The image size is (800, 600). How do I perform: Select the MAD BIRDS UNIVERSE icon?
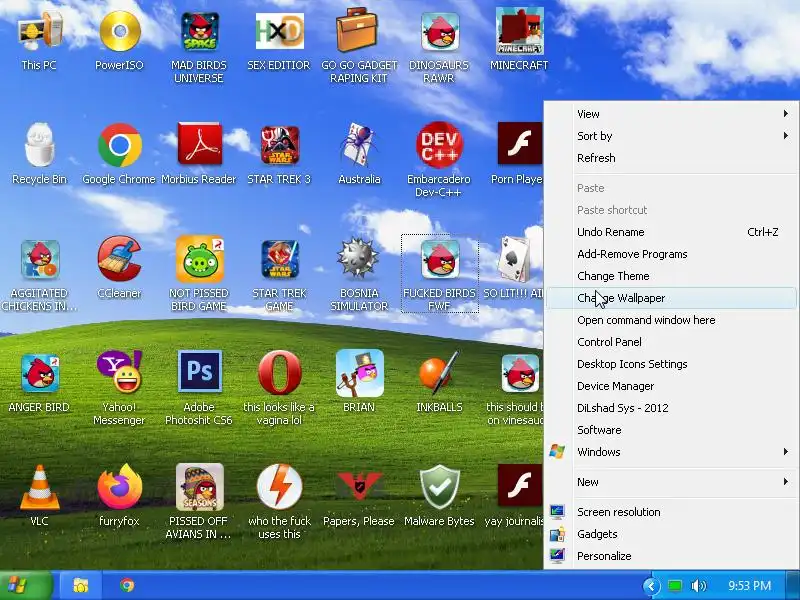[x=199, y=32]
